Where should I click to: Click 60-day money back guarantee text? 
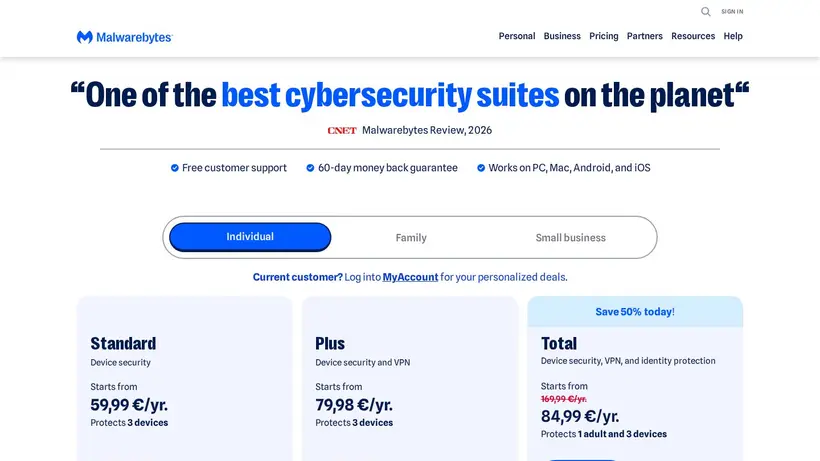click(x=388, y=168)
